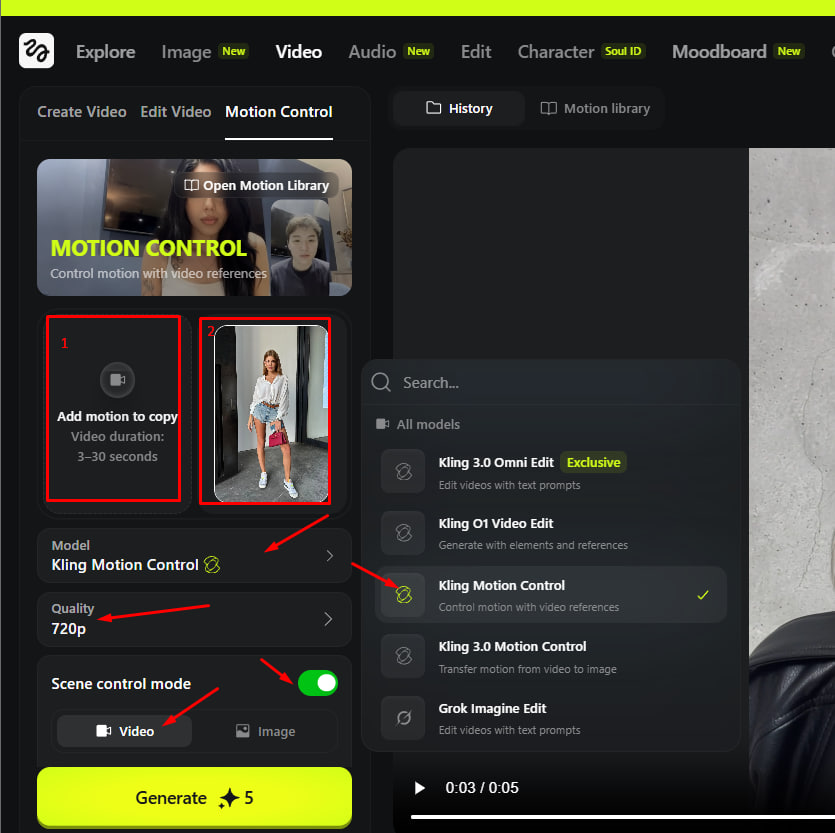Expand the Model selector chevron
The image size is (835, 833).
[x=330, y=556]
